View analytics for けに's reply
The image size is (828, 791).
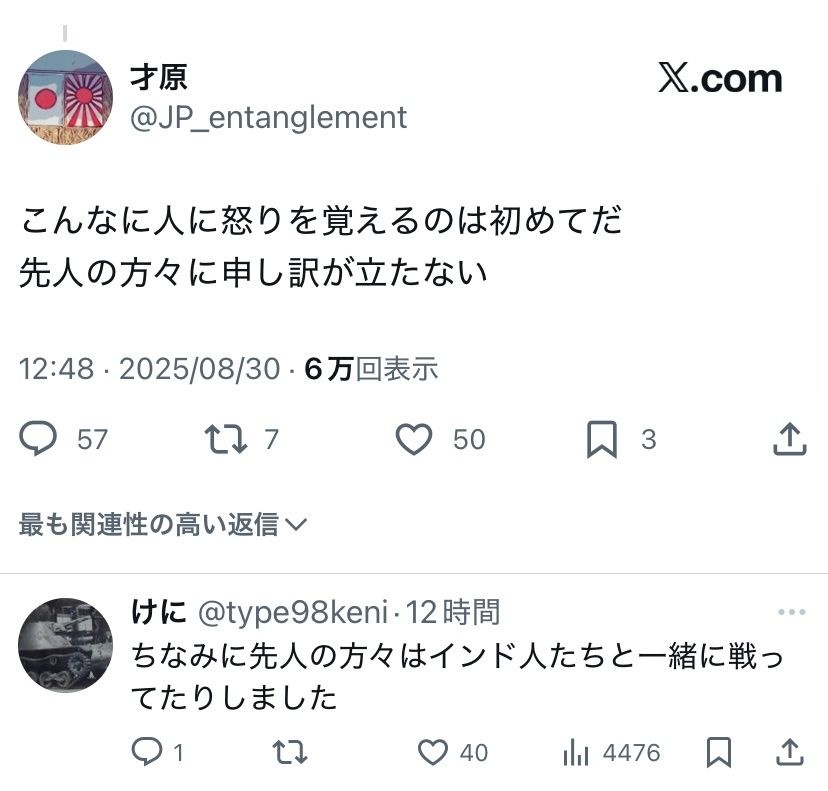575,752
